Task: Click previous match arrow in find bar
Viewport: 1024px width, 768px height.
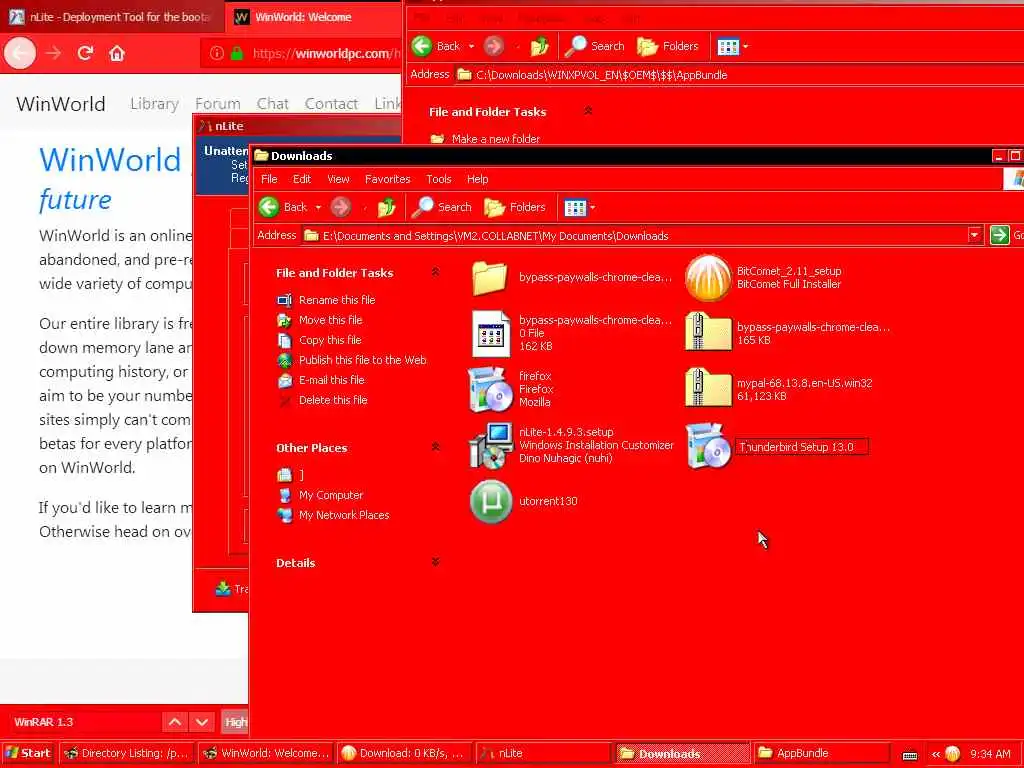Action: tap(174, 722)
